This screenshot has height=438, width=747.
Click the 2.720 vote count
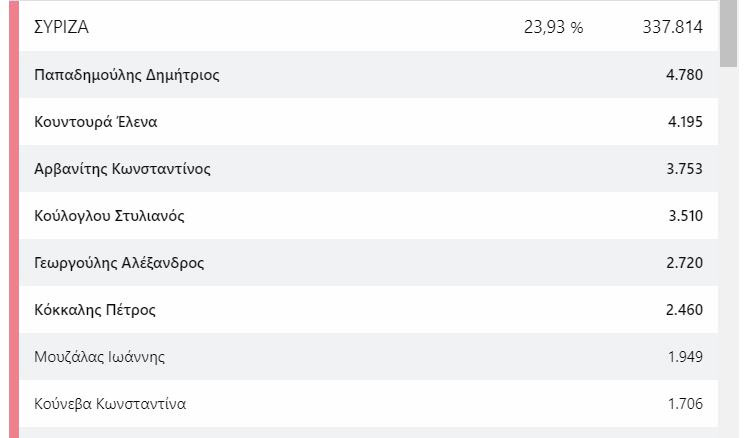tap(684, 263)
